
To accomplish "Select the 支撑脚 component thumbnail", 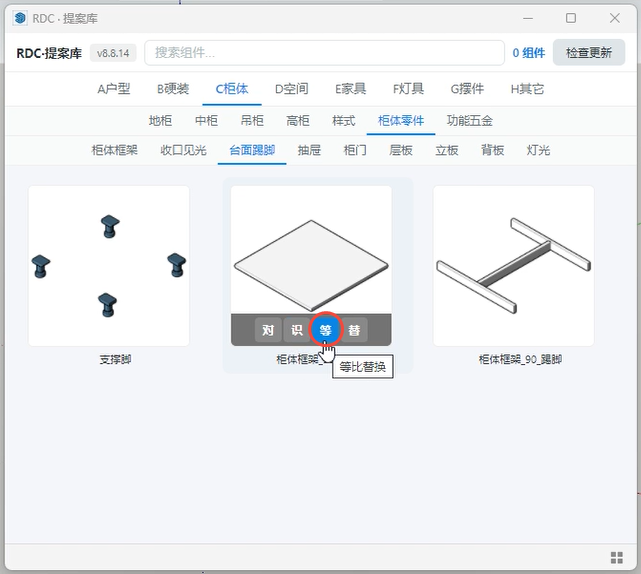I will 109,266.
